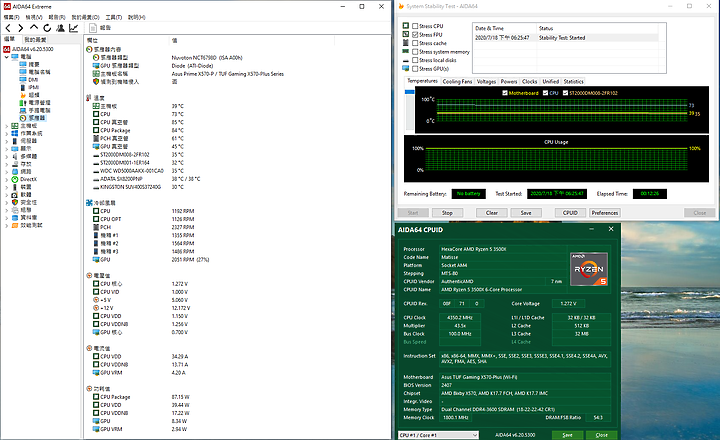Click the flame overclock icon in the tree
Viewport: 720px width, 440px height.
point(23,95)
